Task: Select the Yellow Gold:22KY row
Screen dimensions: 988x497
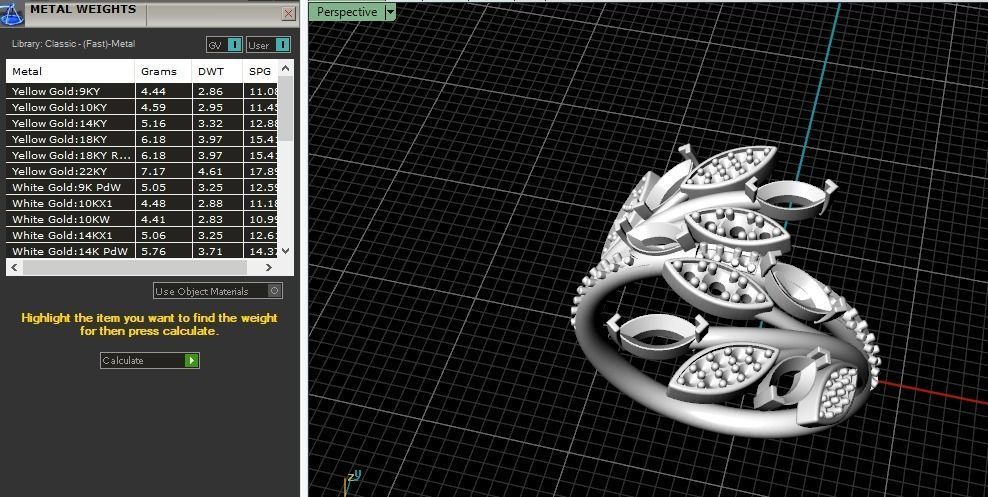Action: [x=142, y=171]
